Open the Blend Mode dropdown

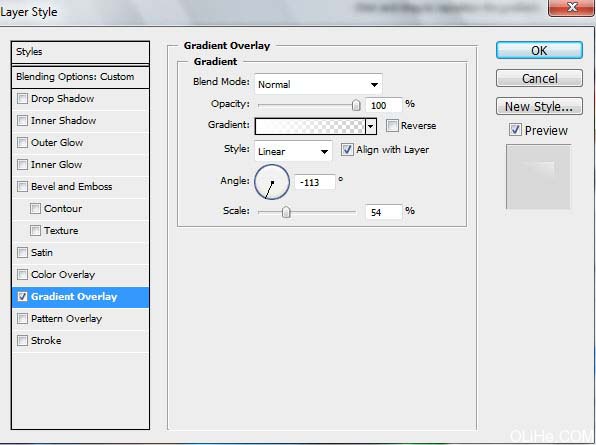[318, 84]
